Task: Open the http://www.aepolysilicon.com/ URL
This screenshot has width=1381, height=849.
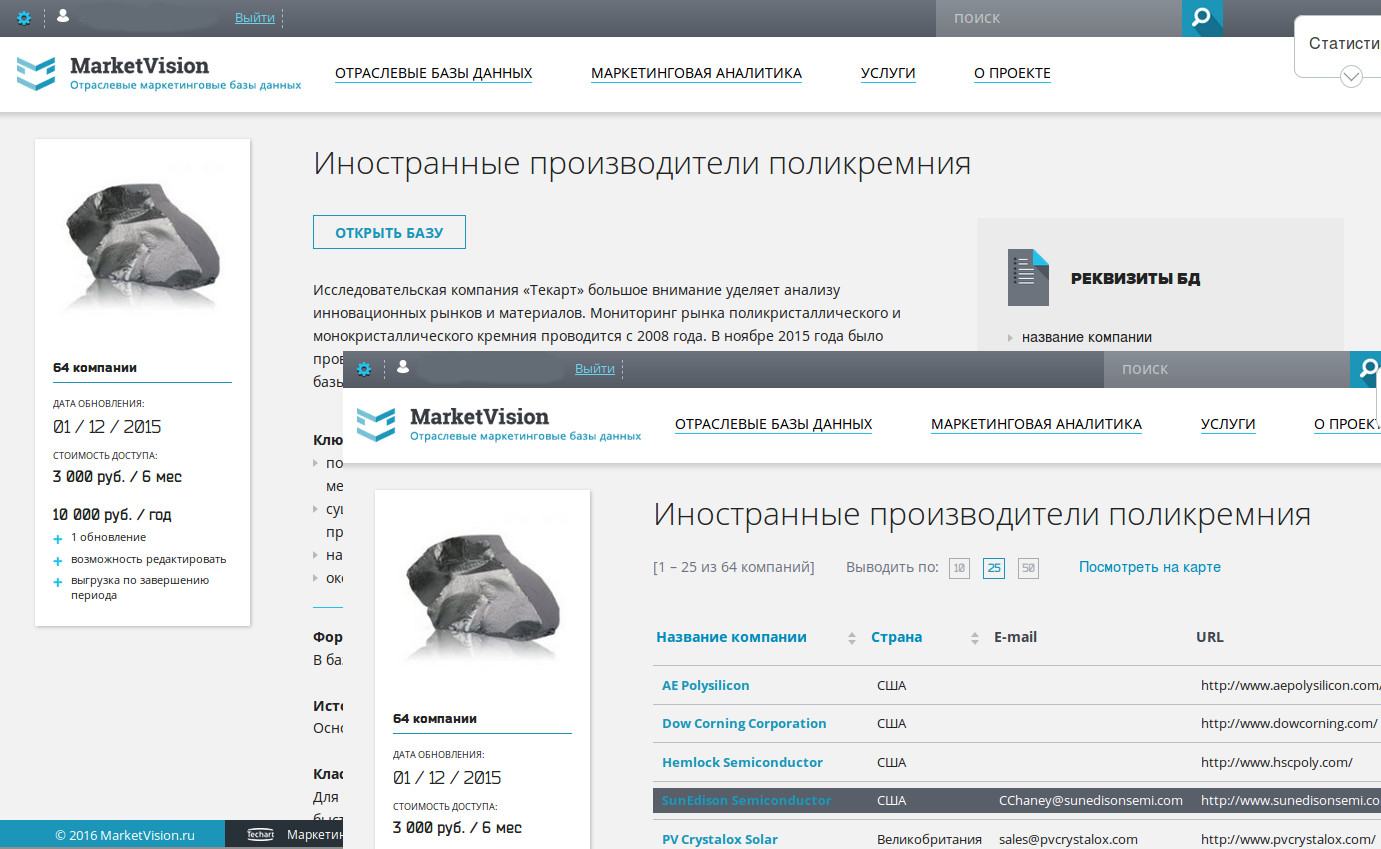Action: click(1291, 685)
